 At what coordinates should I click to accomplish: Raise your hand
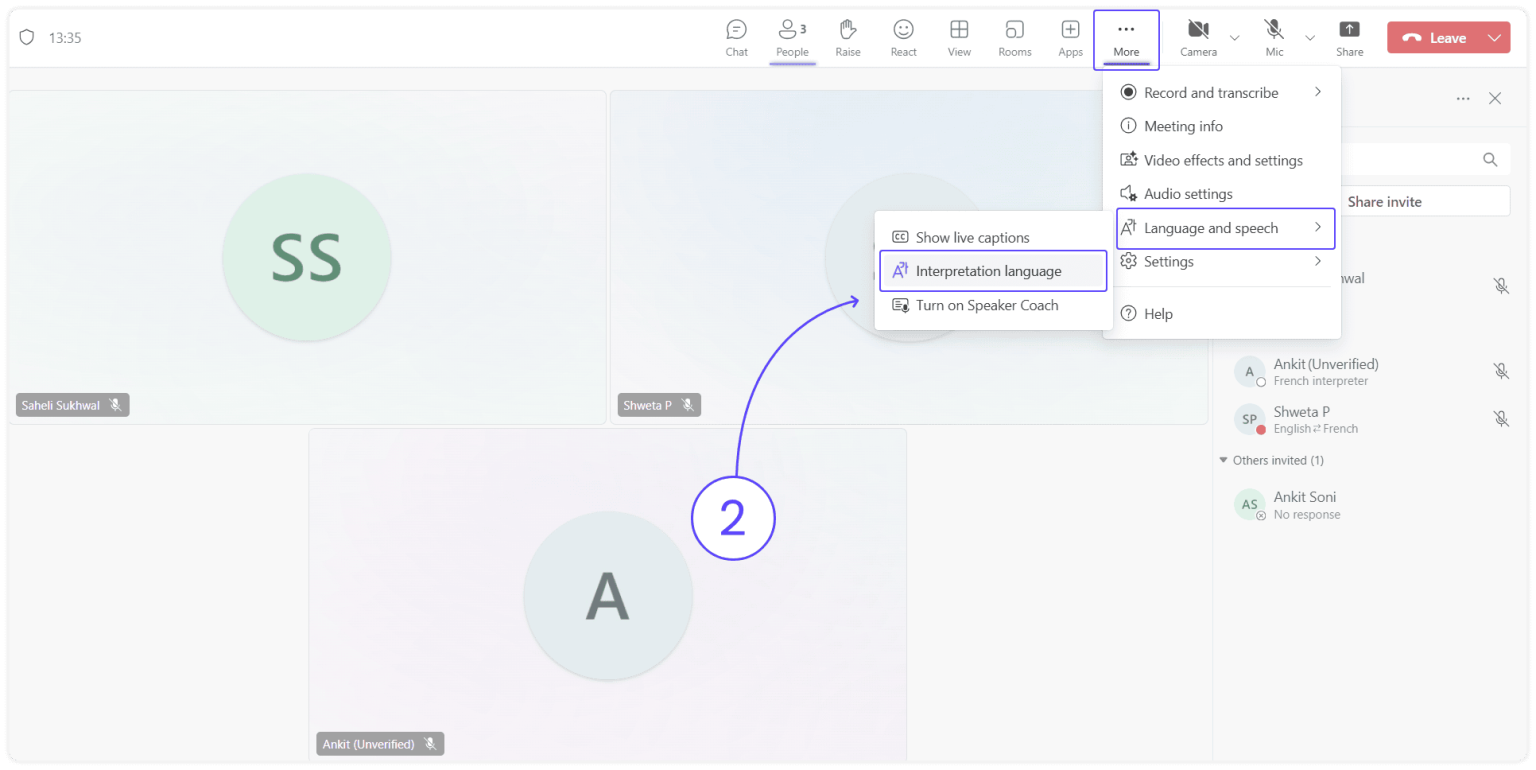pos(847,37)
